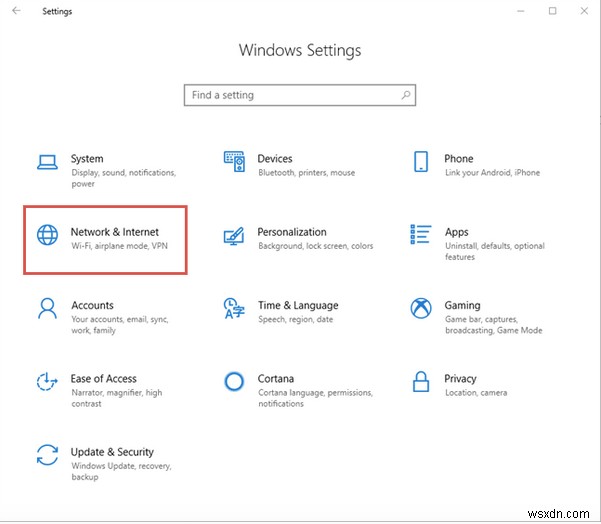Click 'Game bar, captures, broadcasting' description
The image size is (601, 524).
494,325
